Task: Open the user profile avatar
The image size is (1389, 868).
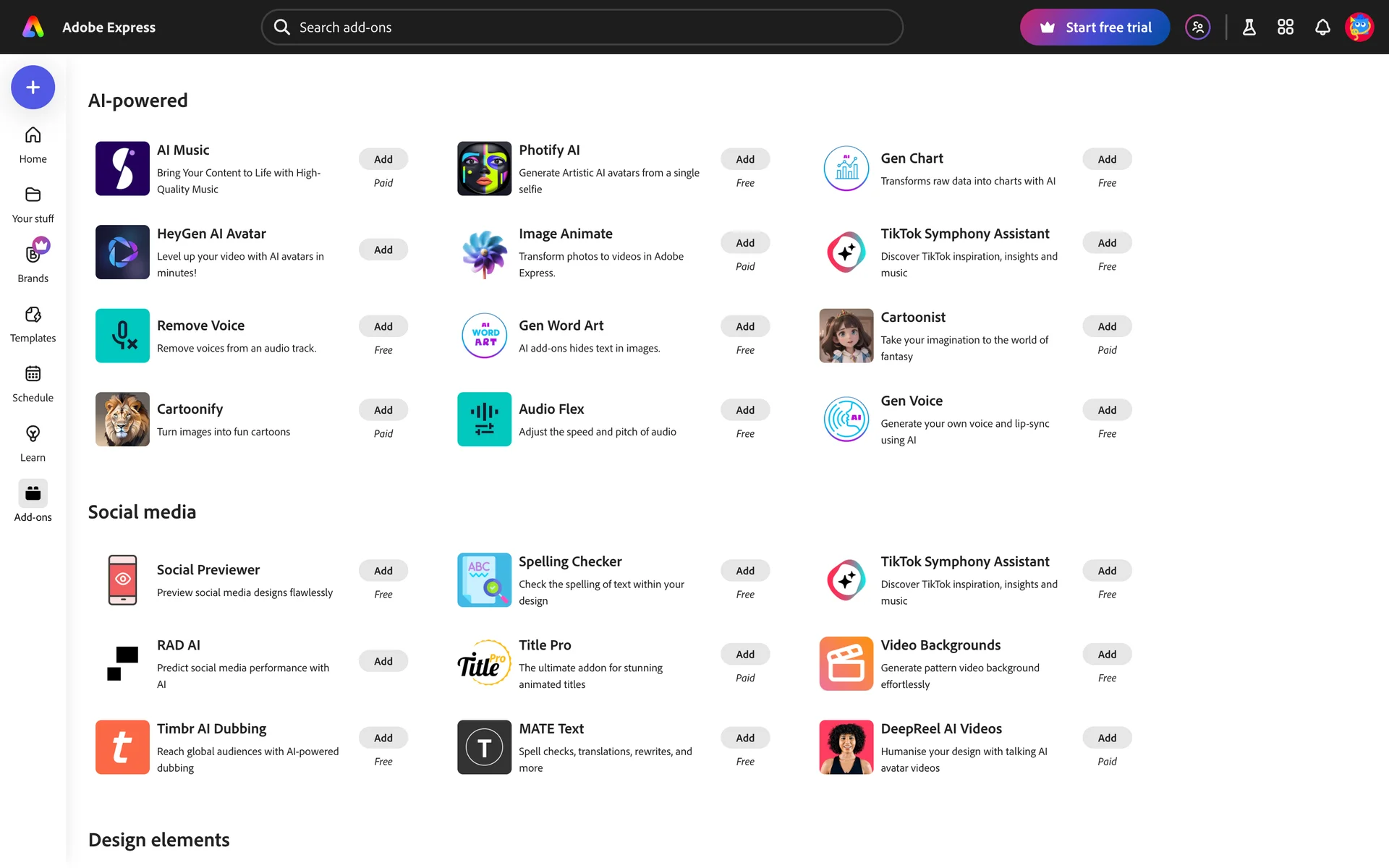Action: [1359, 27]
